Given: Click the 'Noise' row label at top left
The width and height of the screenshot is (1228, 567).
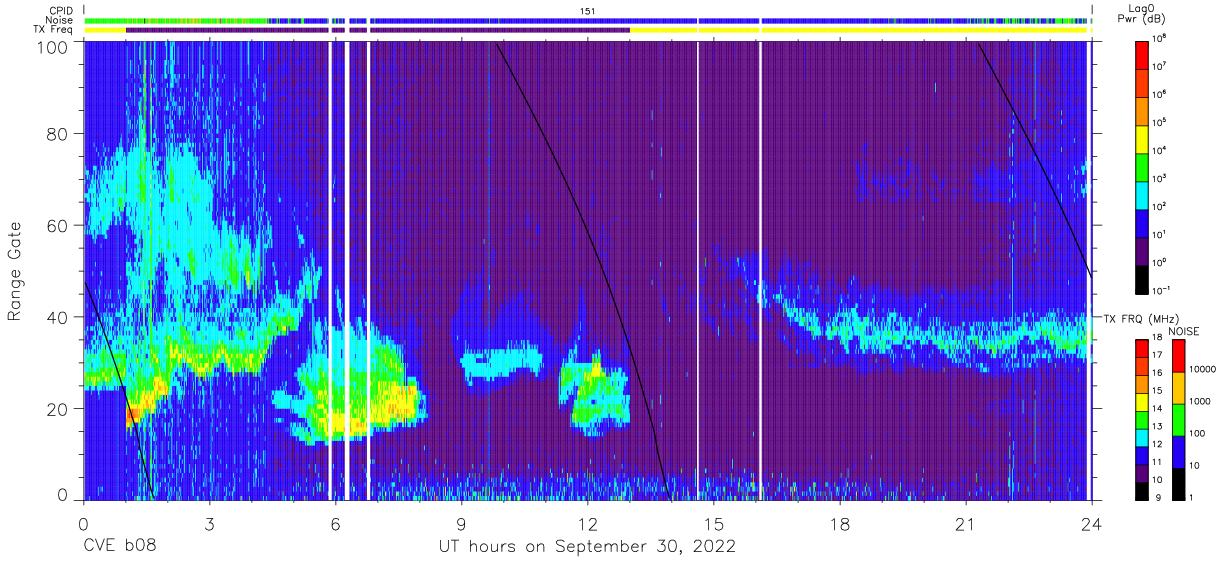Looking at the screenshot, I should (x=59, y=21).
